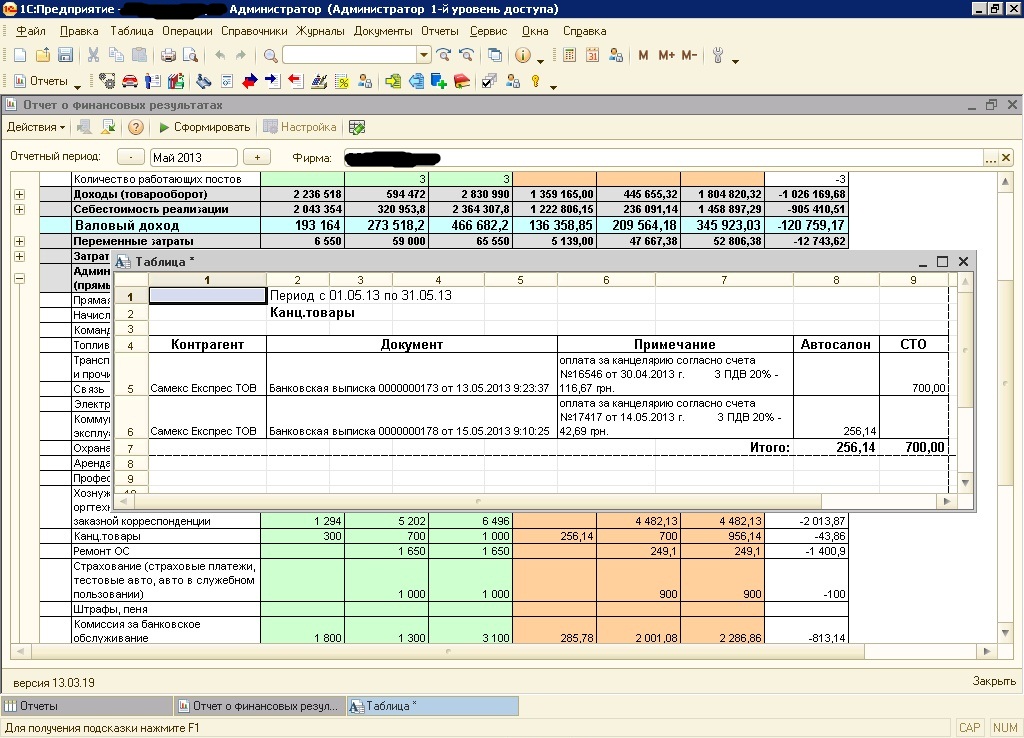The height and width of the screenshot is (738, 1024).
Task: Open the Отчеты toolbar dropdown
Action: pos(47,81)
